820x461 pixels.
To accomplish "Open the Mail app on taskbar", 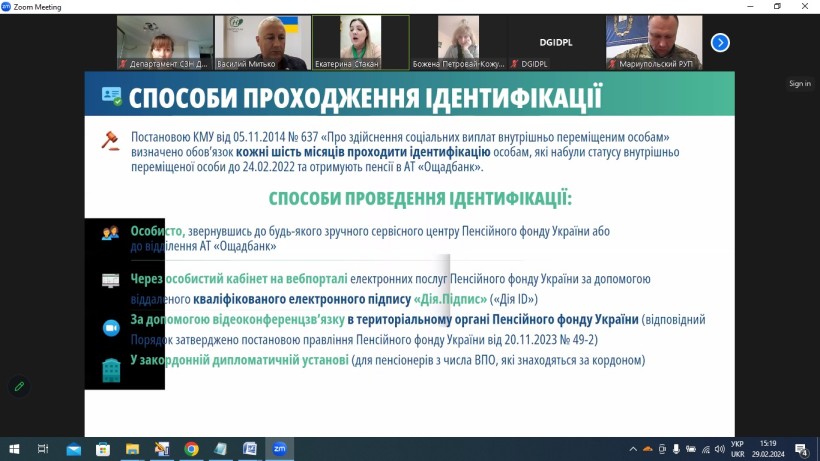I will [74, 449].
